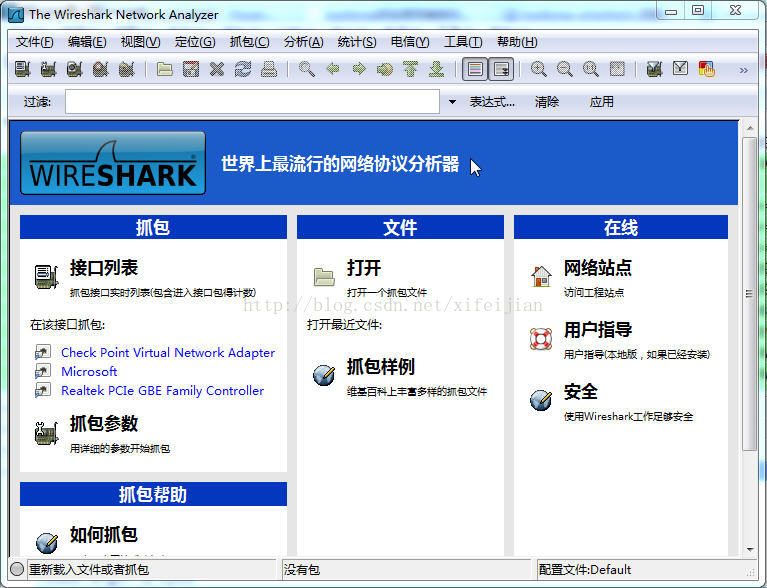Image resolution: width=767 pixels, height=588 pixels.
Task: Toggle the auto scroll live capture button
Action: [x=501, y=69]
